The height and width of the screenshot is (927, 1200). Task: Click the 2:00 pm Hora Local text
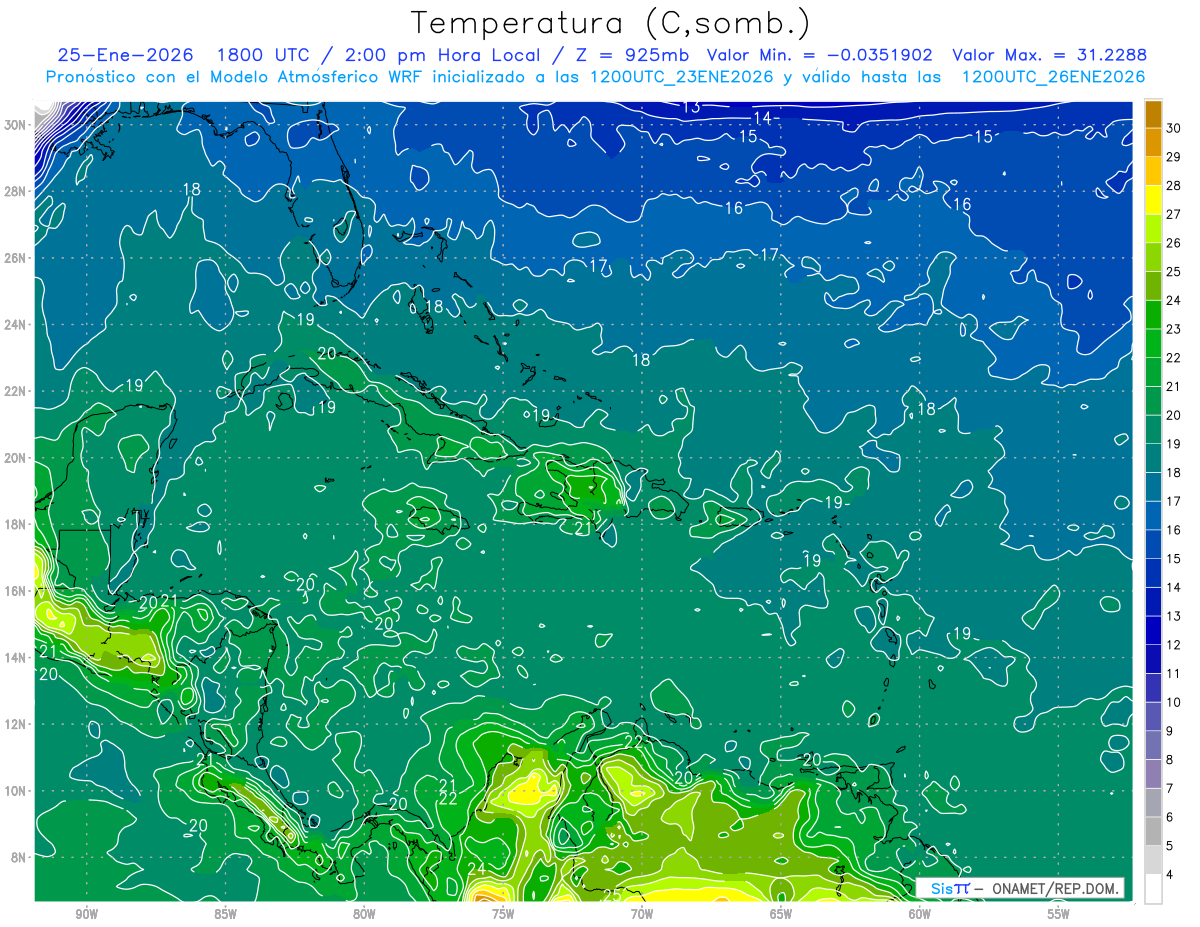point(442,55)
